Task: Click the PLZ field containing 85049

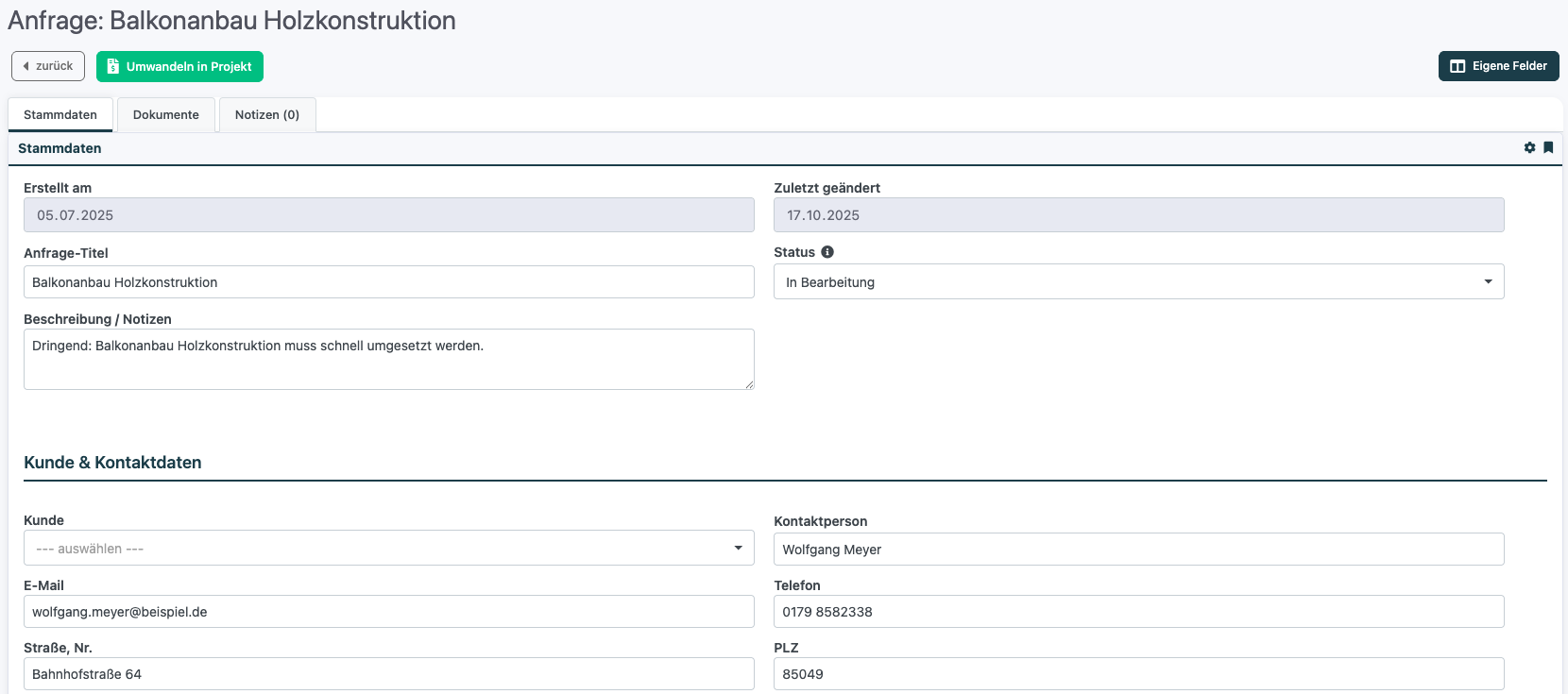Action: click(x=1138, y=674)
